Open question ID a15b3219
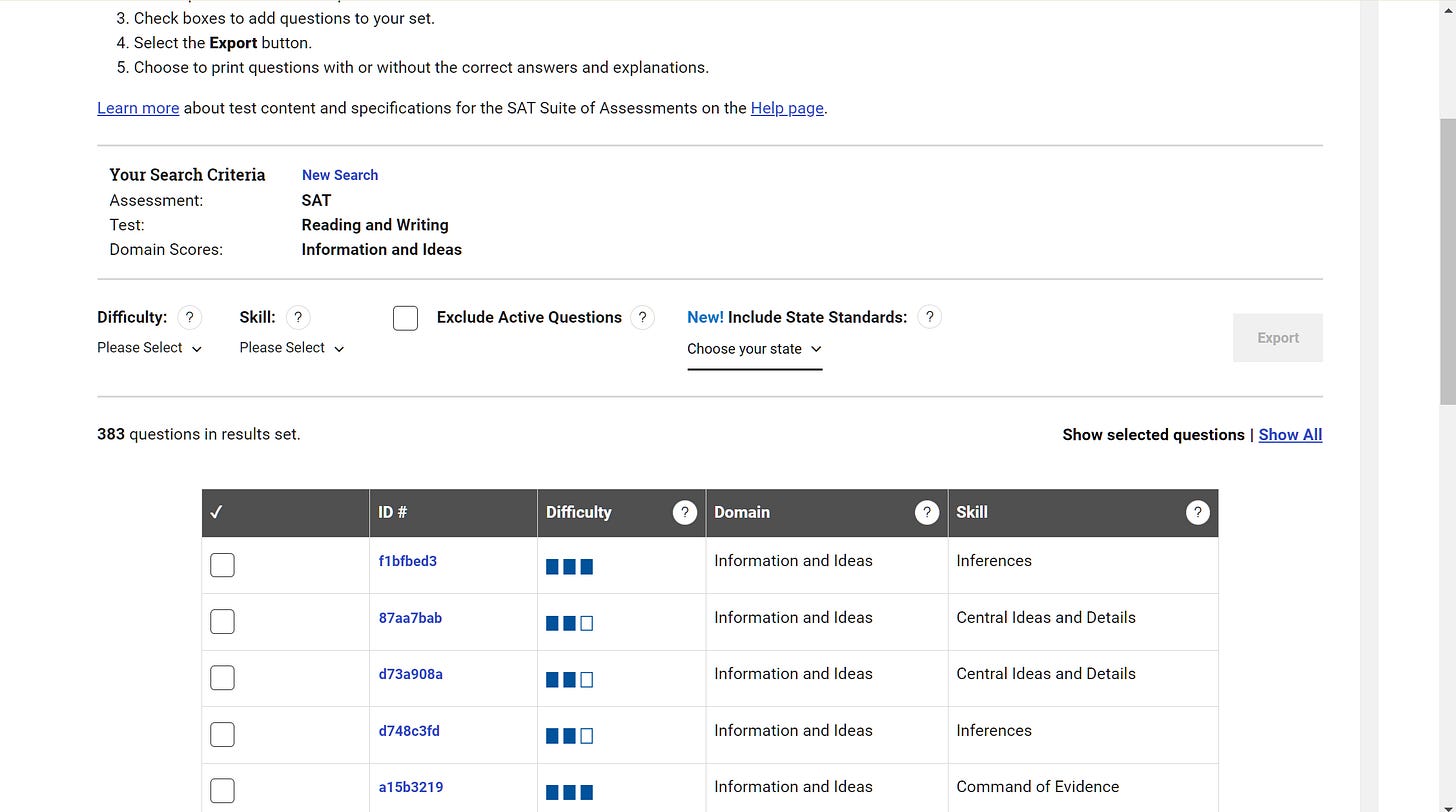The image size is (1456, 812). pos(411,787)
